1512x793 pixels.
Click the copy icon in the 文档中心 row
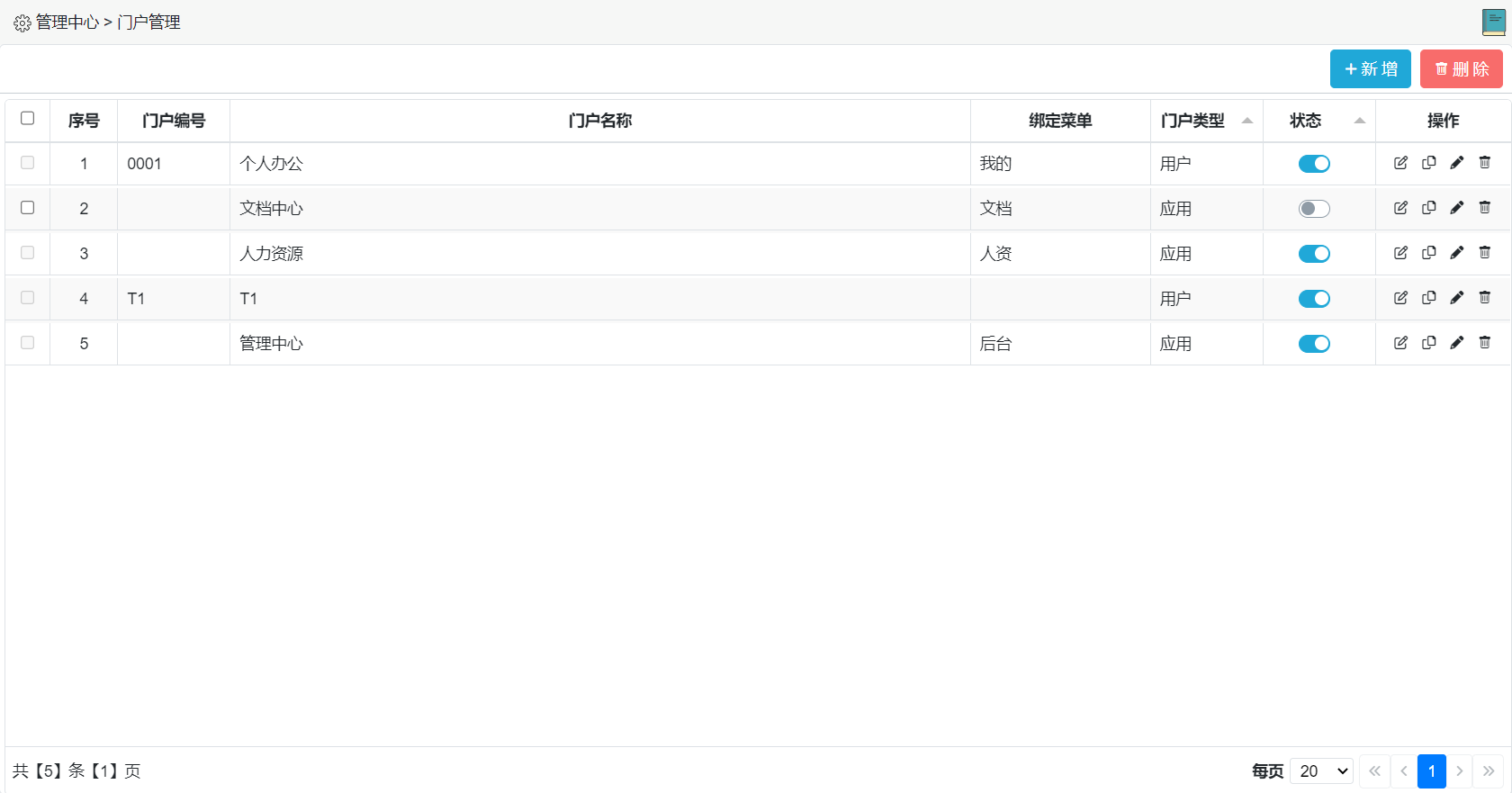tap(1428, 208)
